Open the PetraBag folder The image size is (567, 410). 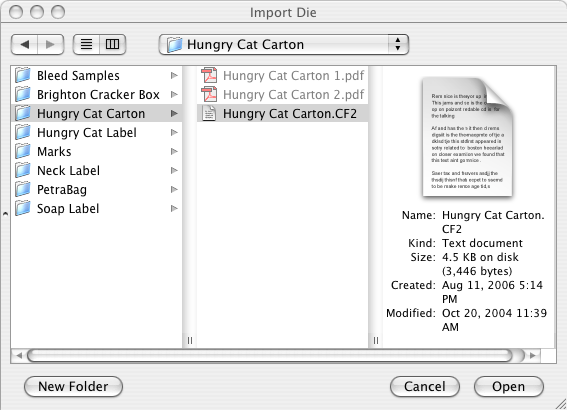[97, 189]
